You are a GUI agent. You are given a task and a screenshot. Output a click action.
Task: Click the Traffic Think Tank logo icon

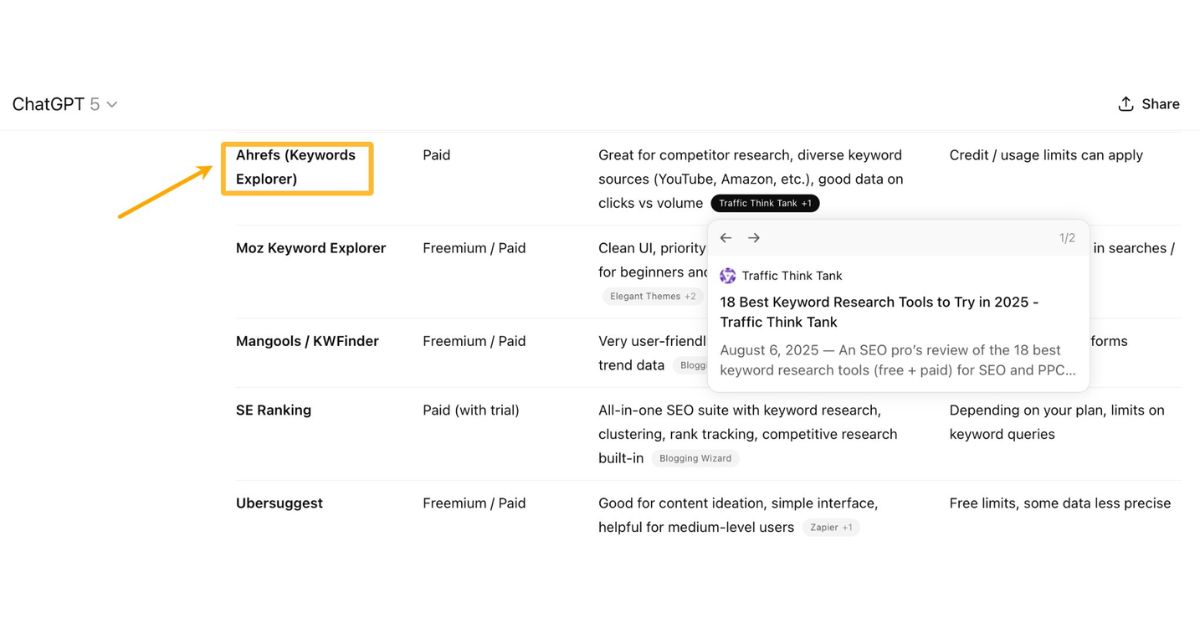pyautogui.click(x=728, y=276)
